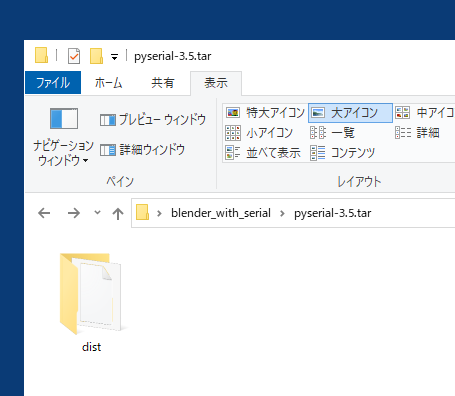Screen dimensions: 455x396
Task: Click pyserial-3.5.tar breadcrumb in address bar
Action: pos(332,213)
